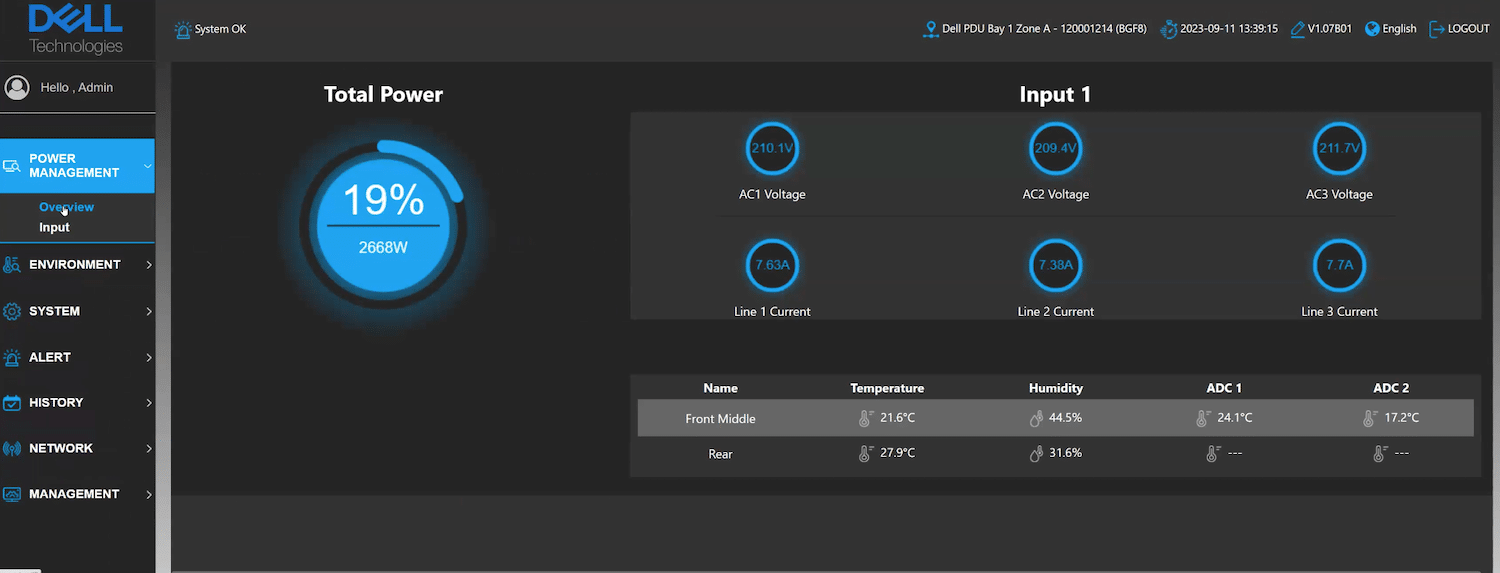Click the PDU location pin icon
Screen dimensions: 1500x573
(x=931, y=29)
